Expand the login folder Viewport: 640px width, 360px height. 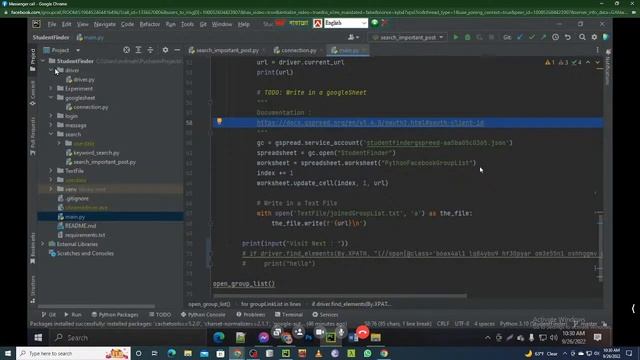[51, 116]
